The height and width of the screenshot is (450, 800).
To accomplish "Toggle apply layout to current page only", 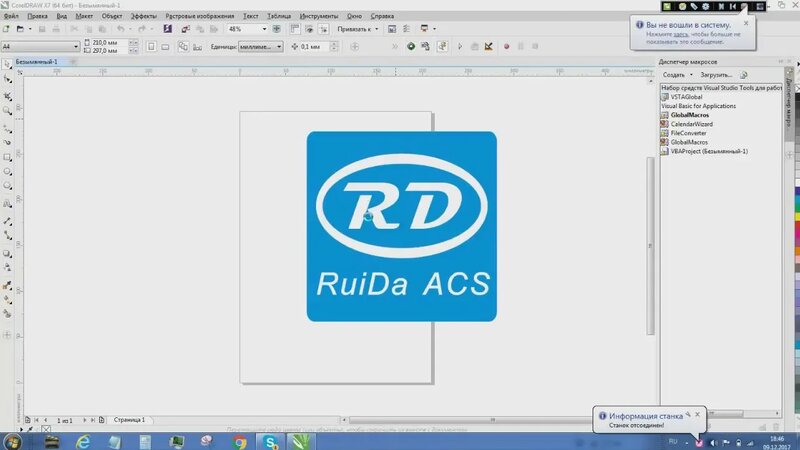I will pos(197,46).
